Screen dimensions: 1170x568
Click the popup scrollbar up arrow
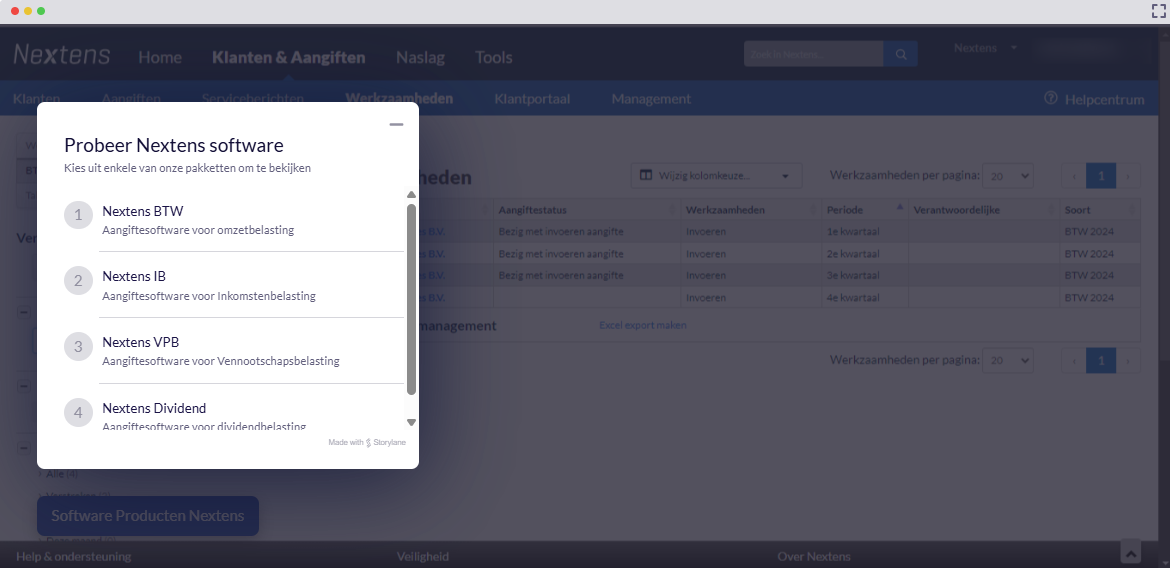411,195
